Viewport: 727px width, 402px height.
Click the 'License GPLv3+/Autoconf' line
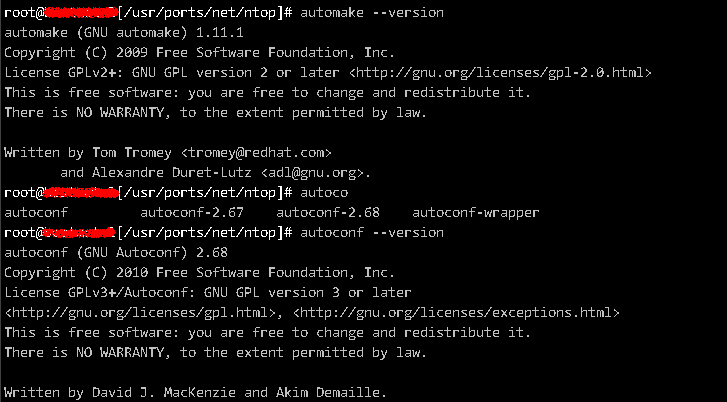[x=208, y=293]
